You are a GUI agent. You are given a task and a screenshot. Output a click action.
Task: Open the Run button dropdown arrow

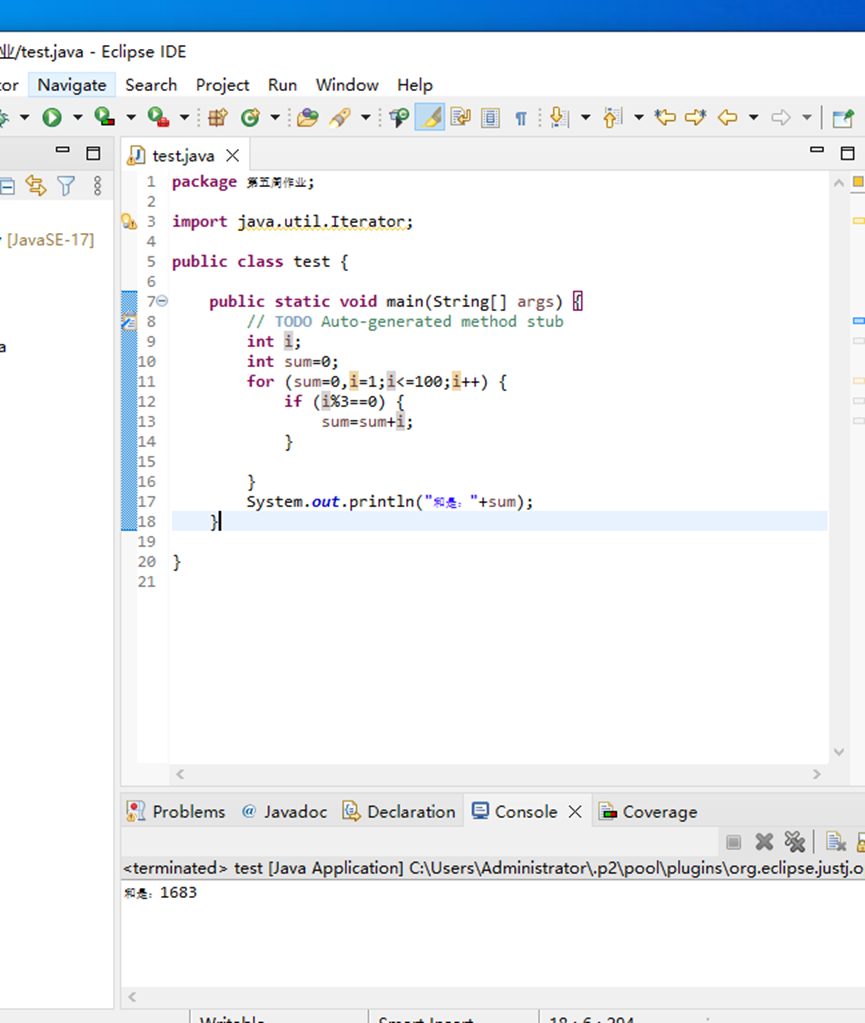pos(77,118)
